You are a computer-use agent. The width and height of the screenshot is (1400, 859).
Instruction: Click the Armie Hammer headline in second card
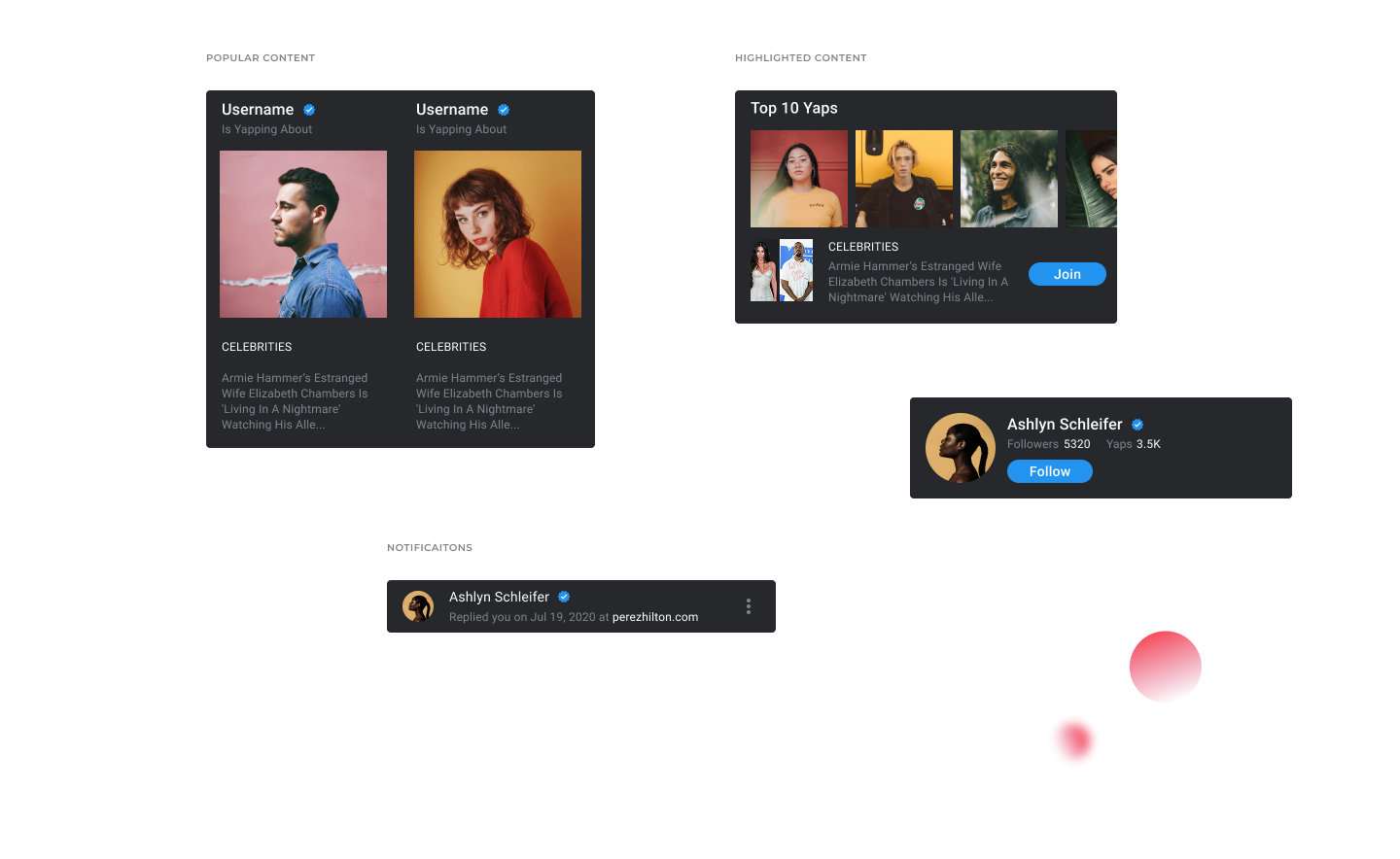point(489,401)
